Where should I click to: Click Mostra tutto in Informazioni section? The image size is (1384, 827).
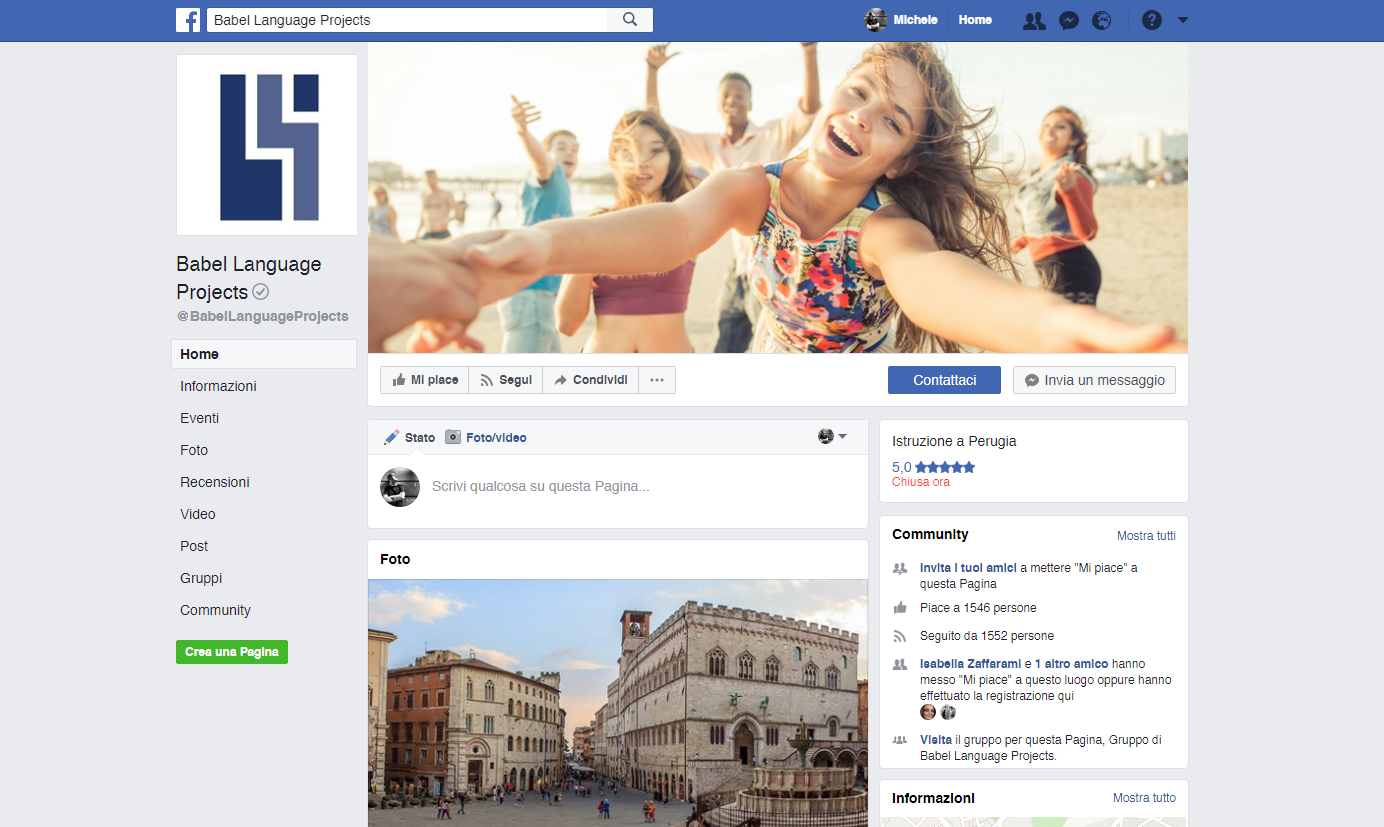(x=1144, y=797)
